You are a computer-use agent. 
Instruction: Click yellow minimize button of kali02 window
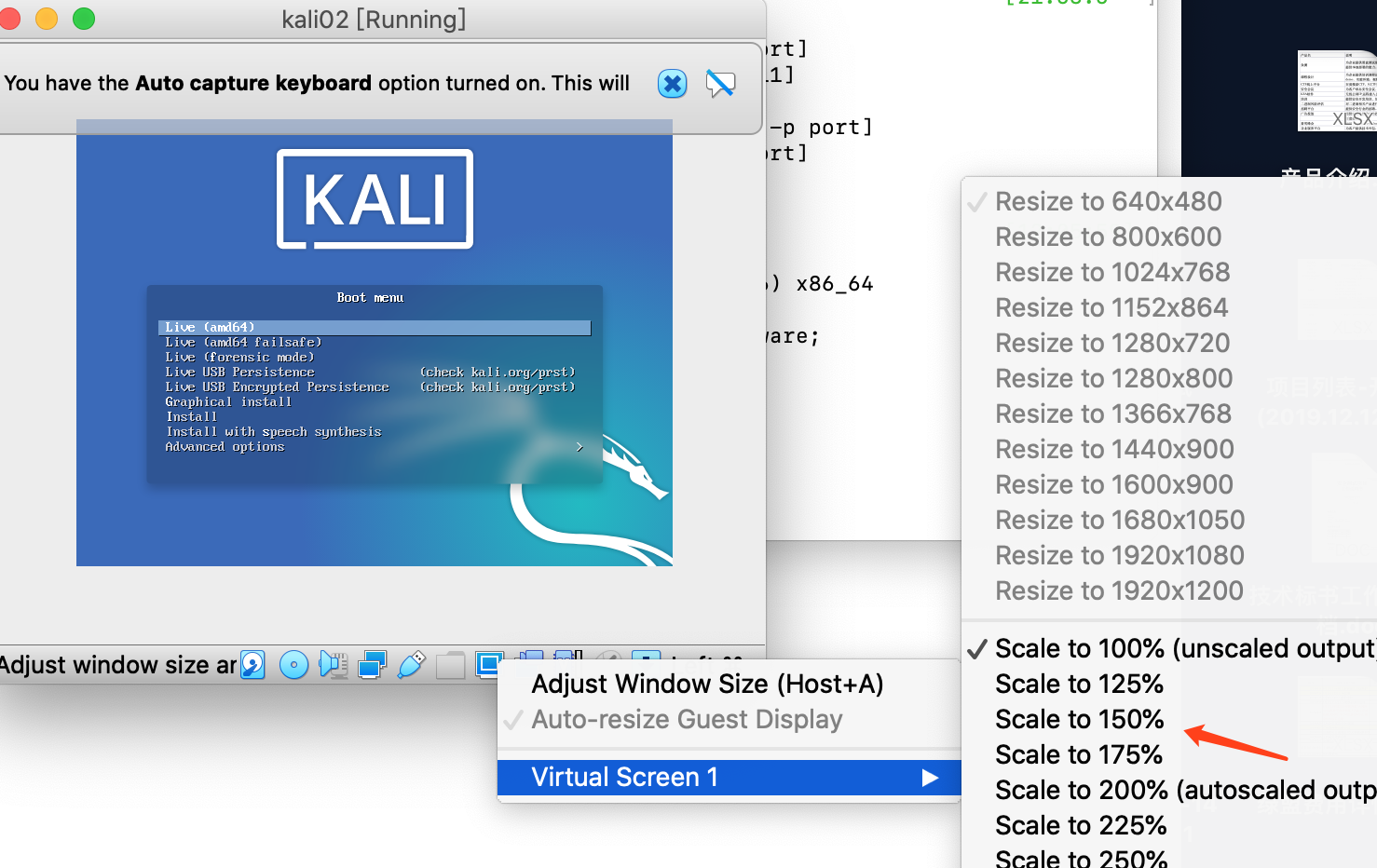[x=47, y=19]
